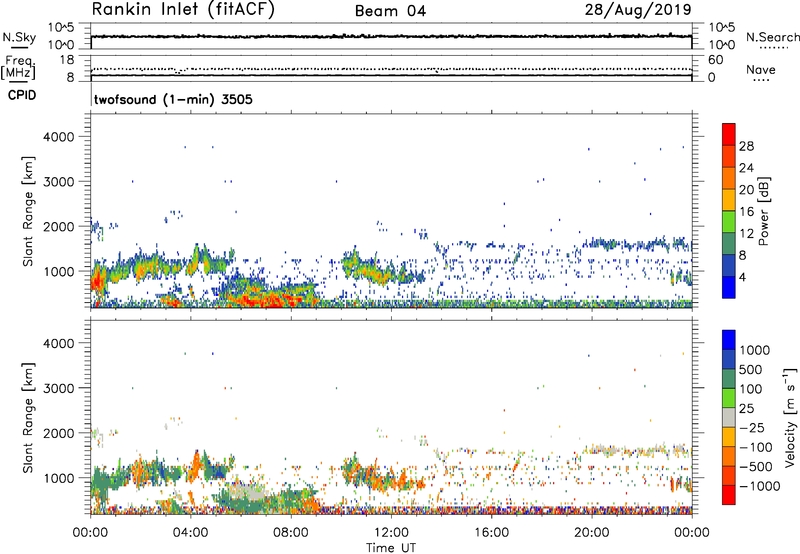The height and width of the screenshot is (554, 800).
Task: Click the "−500" label on Velocity colorbar
Action: click(756, 467)
